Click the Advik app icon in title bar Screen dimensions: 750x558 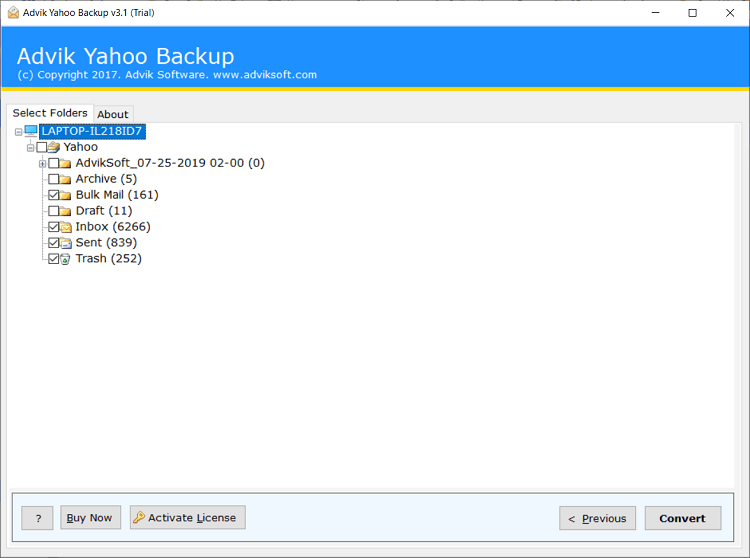[x=13, y=12]
